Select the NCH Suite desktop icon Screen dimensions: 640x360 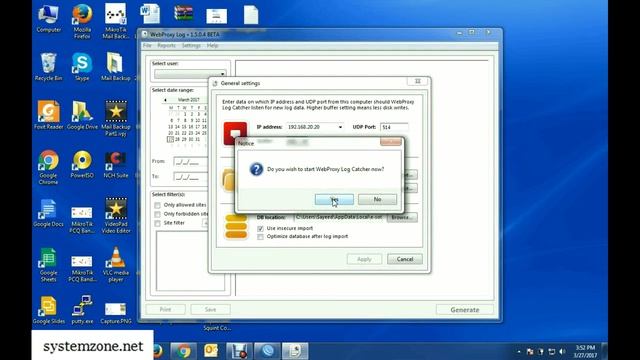[116, 164]
